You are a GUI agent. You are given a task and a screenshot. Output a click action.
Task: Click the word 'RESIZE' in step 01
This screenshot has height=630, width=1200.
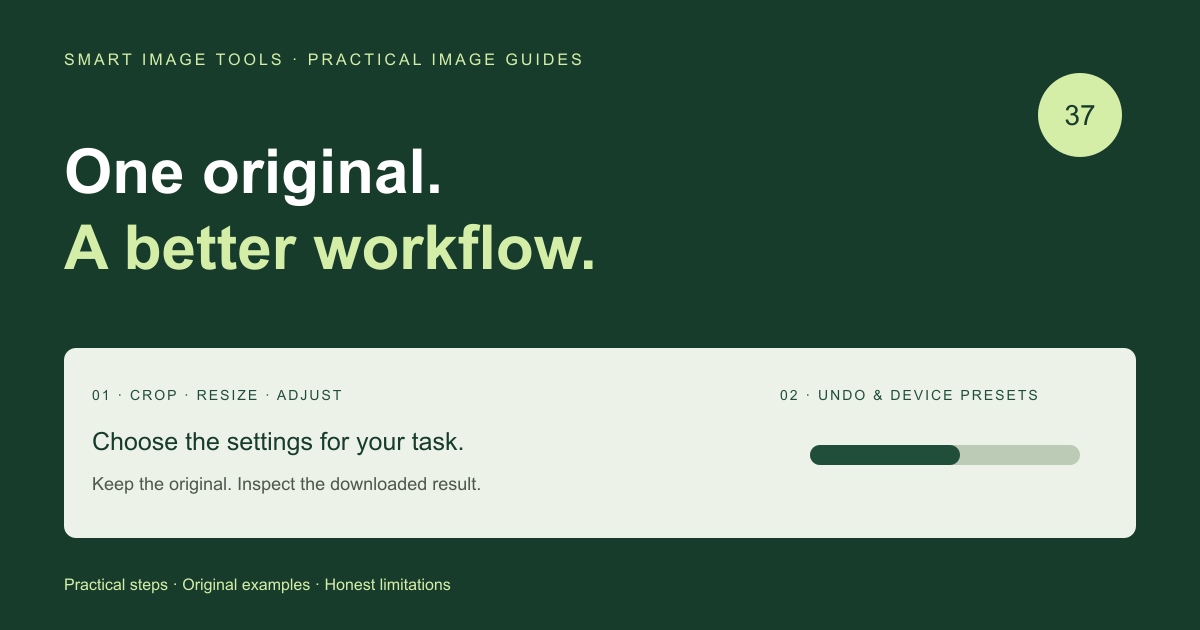click(227, 395)
